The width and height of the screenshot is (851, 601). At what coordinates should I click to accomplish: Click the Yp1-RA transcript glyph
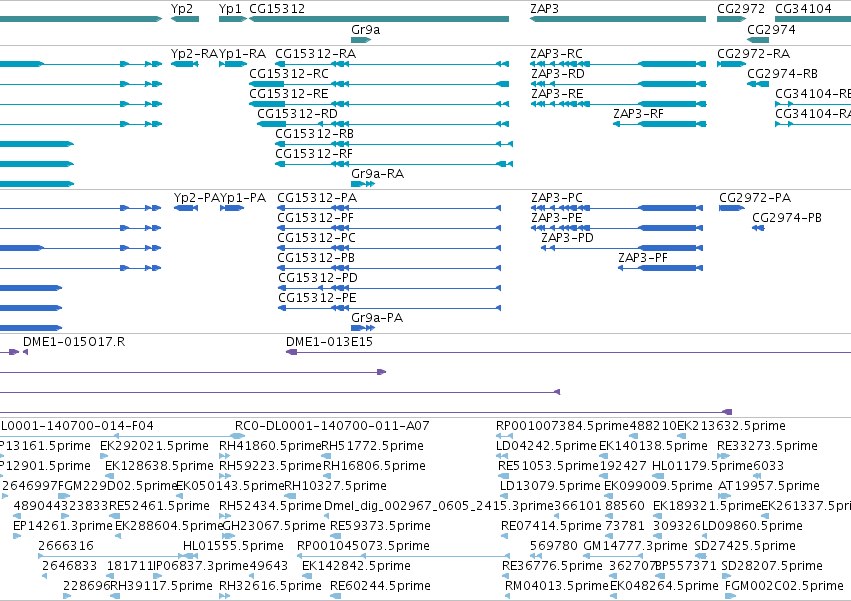click(x=233, y=64)
